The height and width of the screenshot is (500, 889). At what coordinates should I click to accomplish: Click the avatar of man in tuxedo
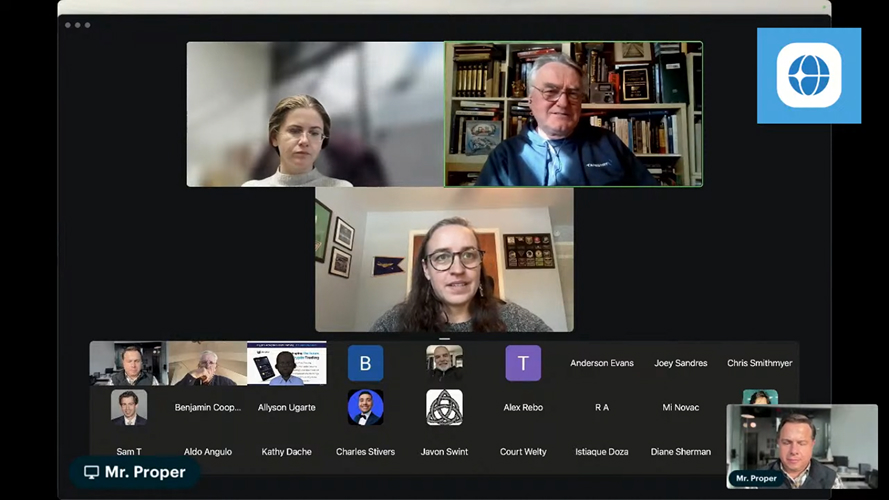365,407
